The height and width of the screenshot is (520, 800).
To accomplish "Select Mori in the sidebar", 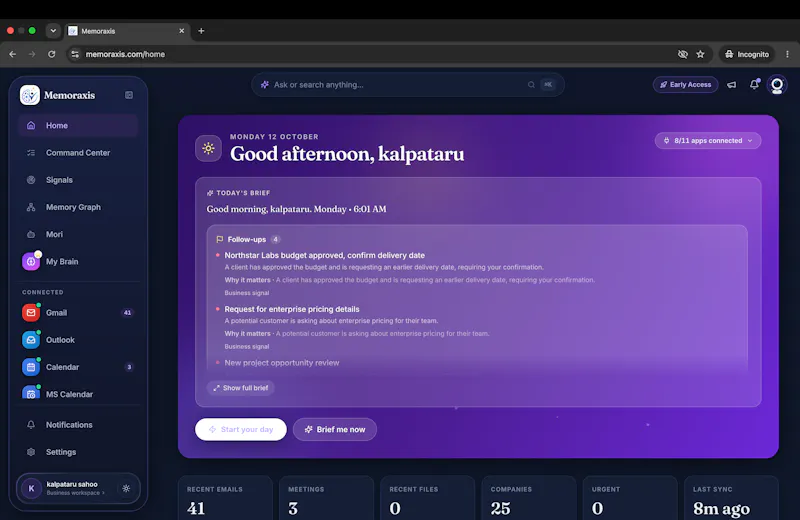I will click(78, 234).
